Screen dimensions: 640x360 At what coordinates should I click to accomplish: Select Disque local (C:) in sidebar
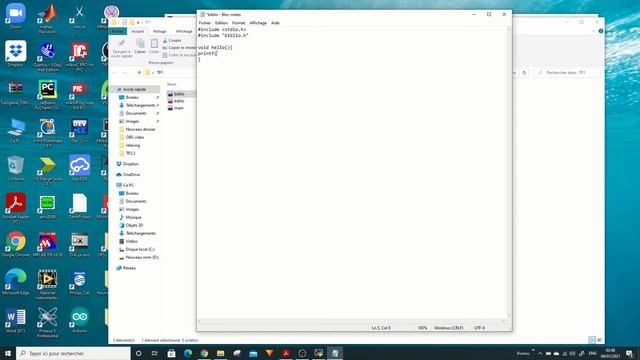point(140,249)
